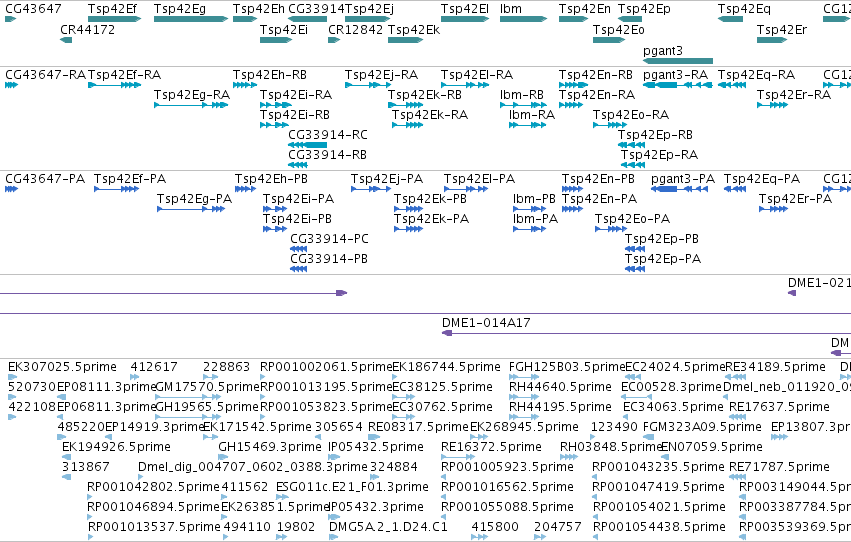Viewport: 851px width, 542px height.
Task: Select transcript lbm-RB label
Action: point(522,94)
